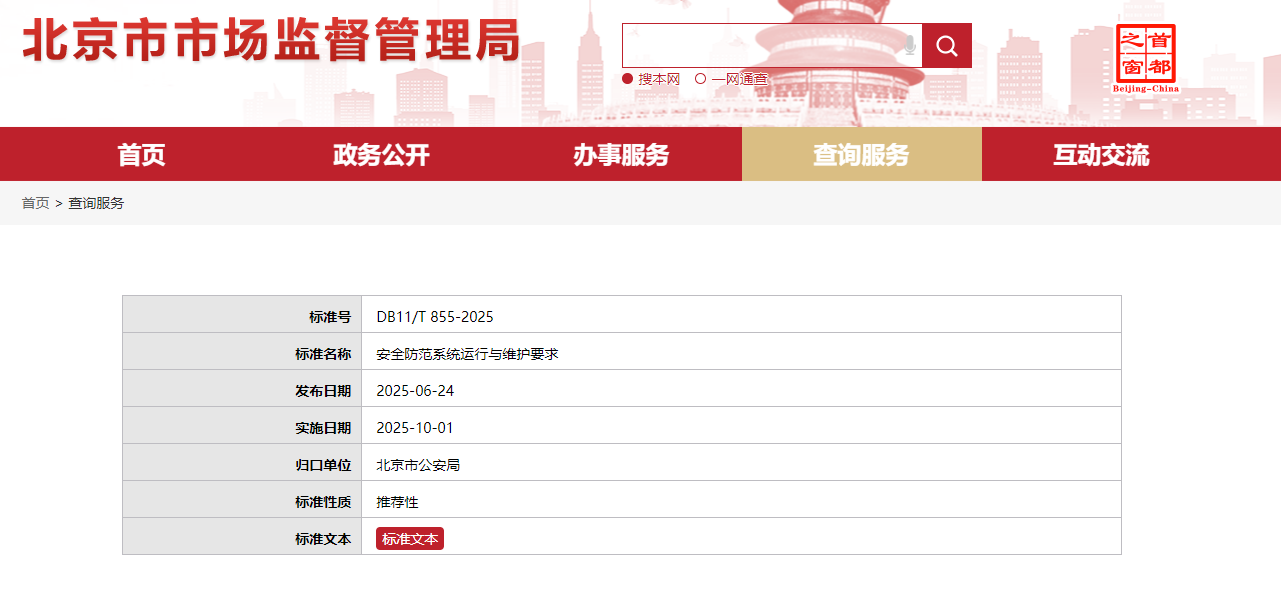Open the 首都之窗 Beijing-China logo
The height and width of the screenshot is (596, 1281).
pyautogui.click(x=1146, y=58)
